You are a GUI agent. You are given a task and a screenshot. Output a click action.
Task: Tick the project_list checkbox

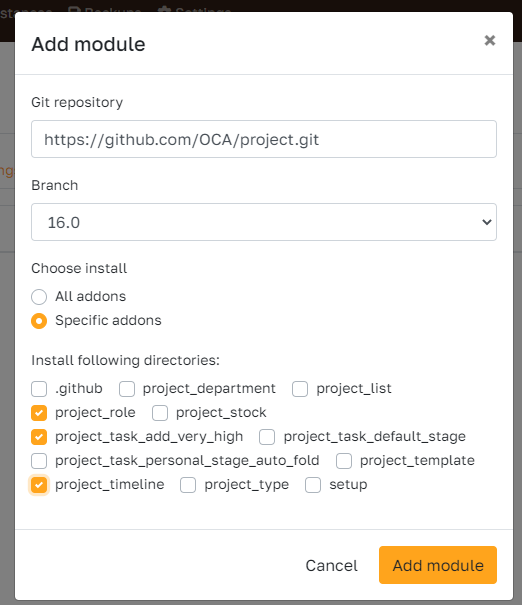click(300, 389)
